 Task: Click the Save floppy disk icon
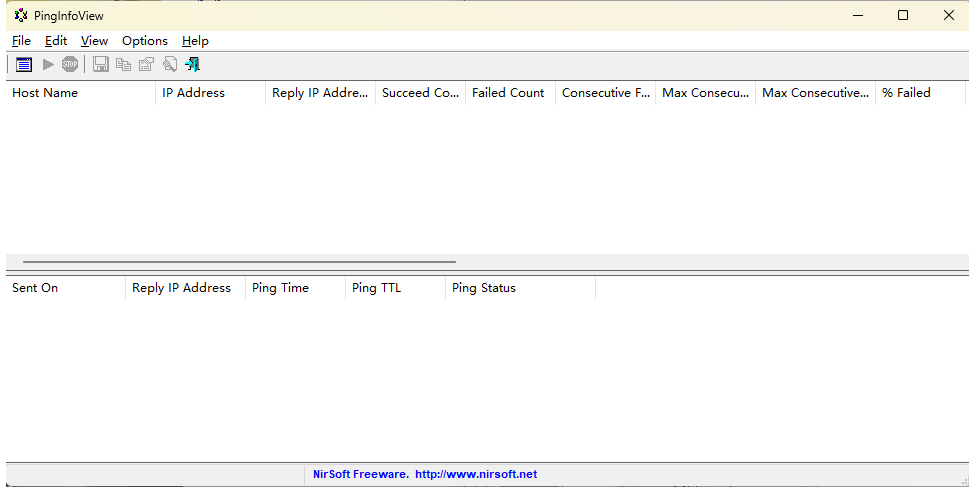101,64
